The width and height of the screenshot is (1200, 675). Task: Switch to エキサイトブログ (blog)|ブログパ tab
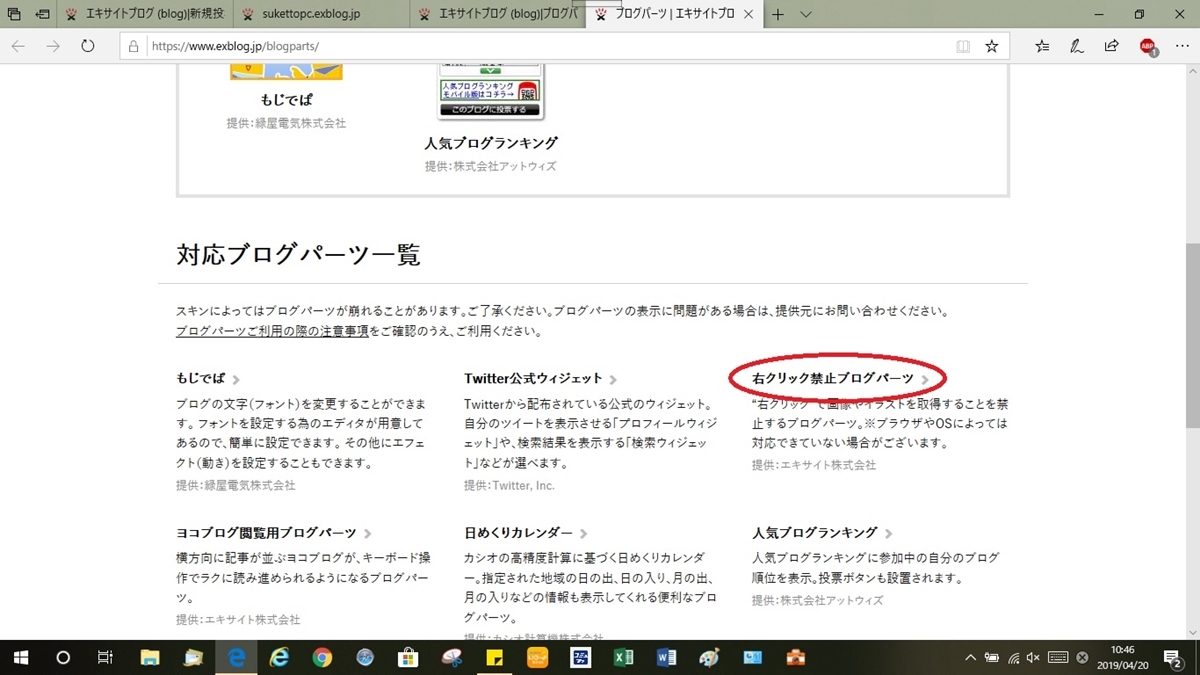[498, 15]
